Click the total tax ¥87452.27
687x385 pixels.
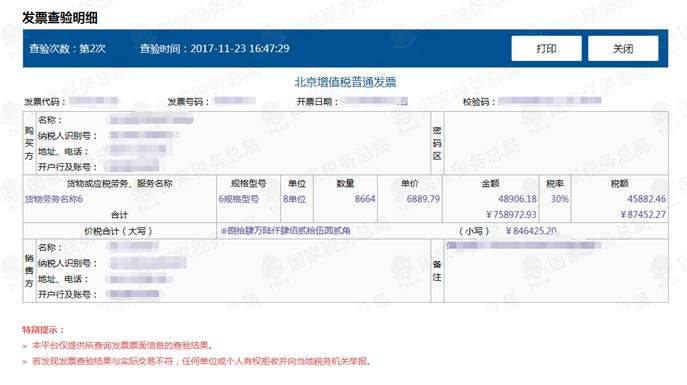click(643, 215)
